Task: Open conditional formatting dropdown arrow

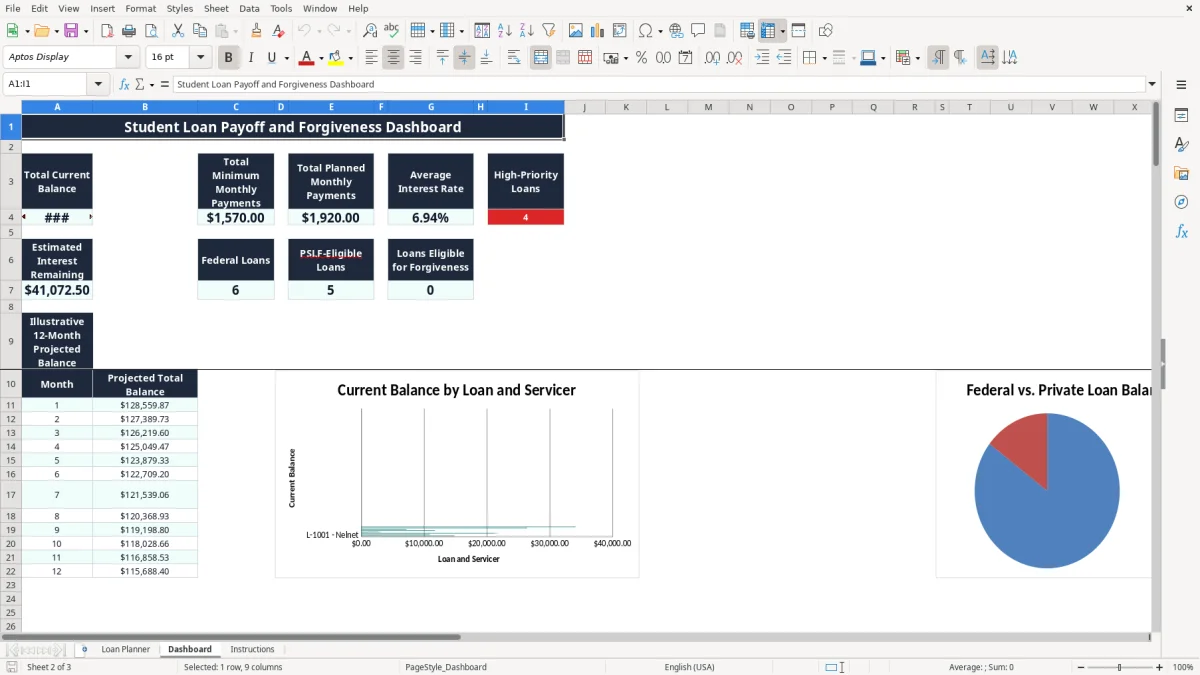Action: (917, 58)
